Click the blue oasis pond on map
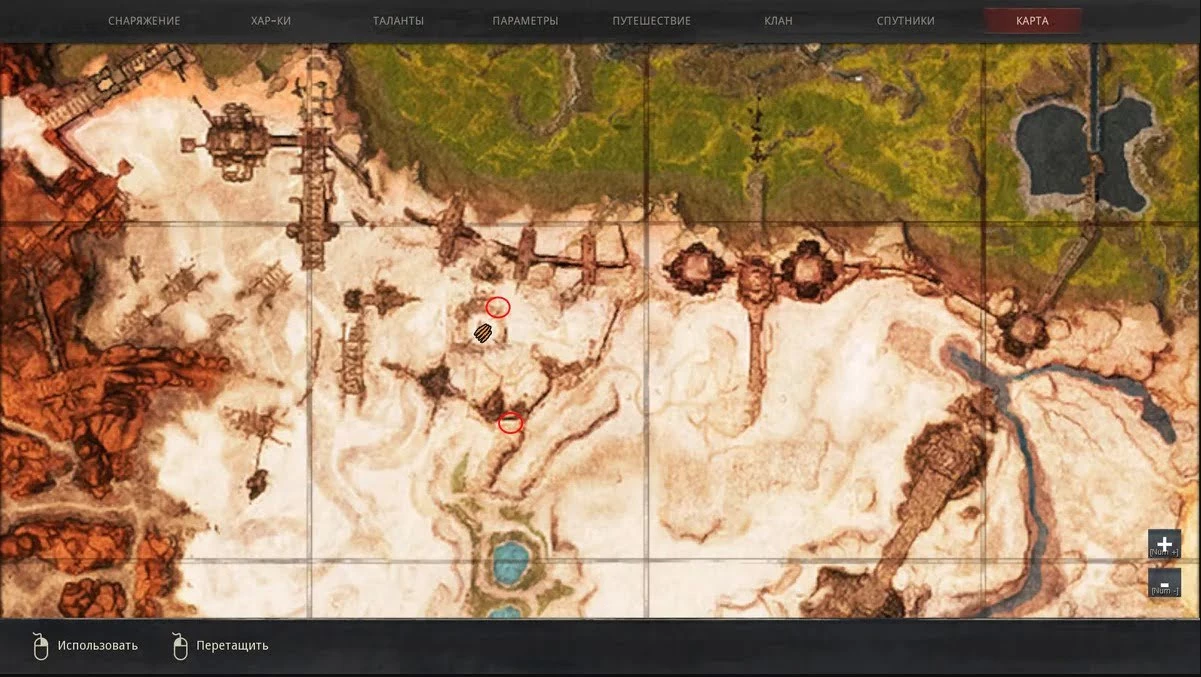1201x677 pixels. click(510, 562)
